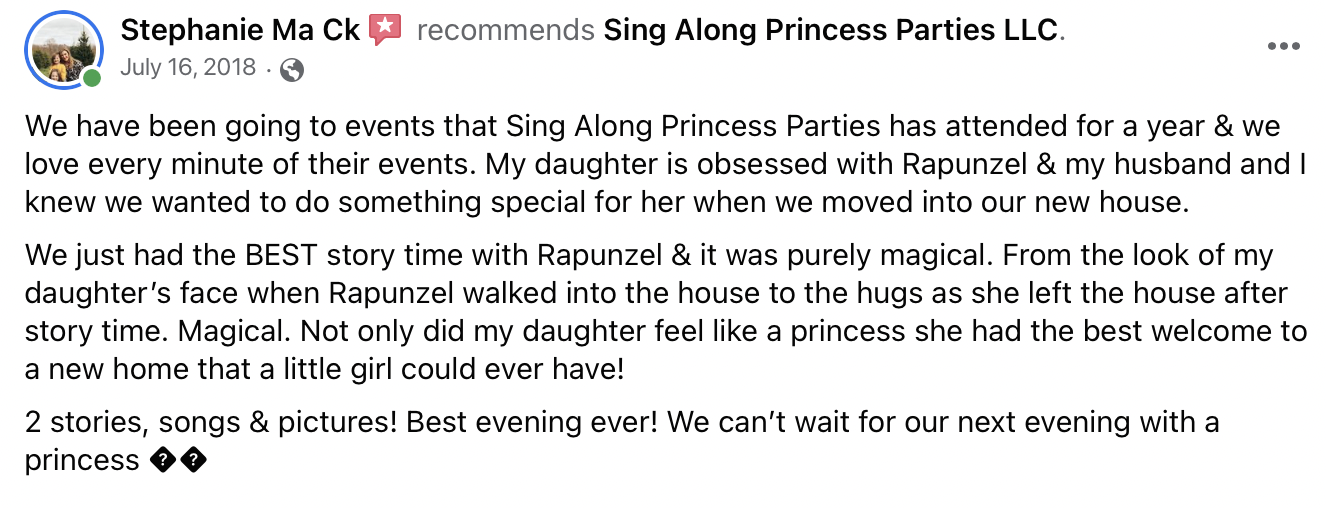Click the word "princess" on the last line

point(82,460)
